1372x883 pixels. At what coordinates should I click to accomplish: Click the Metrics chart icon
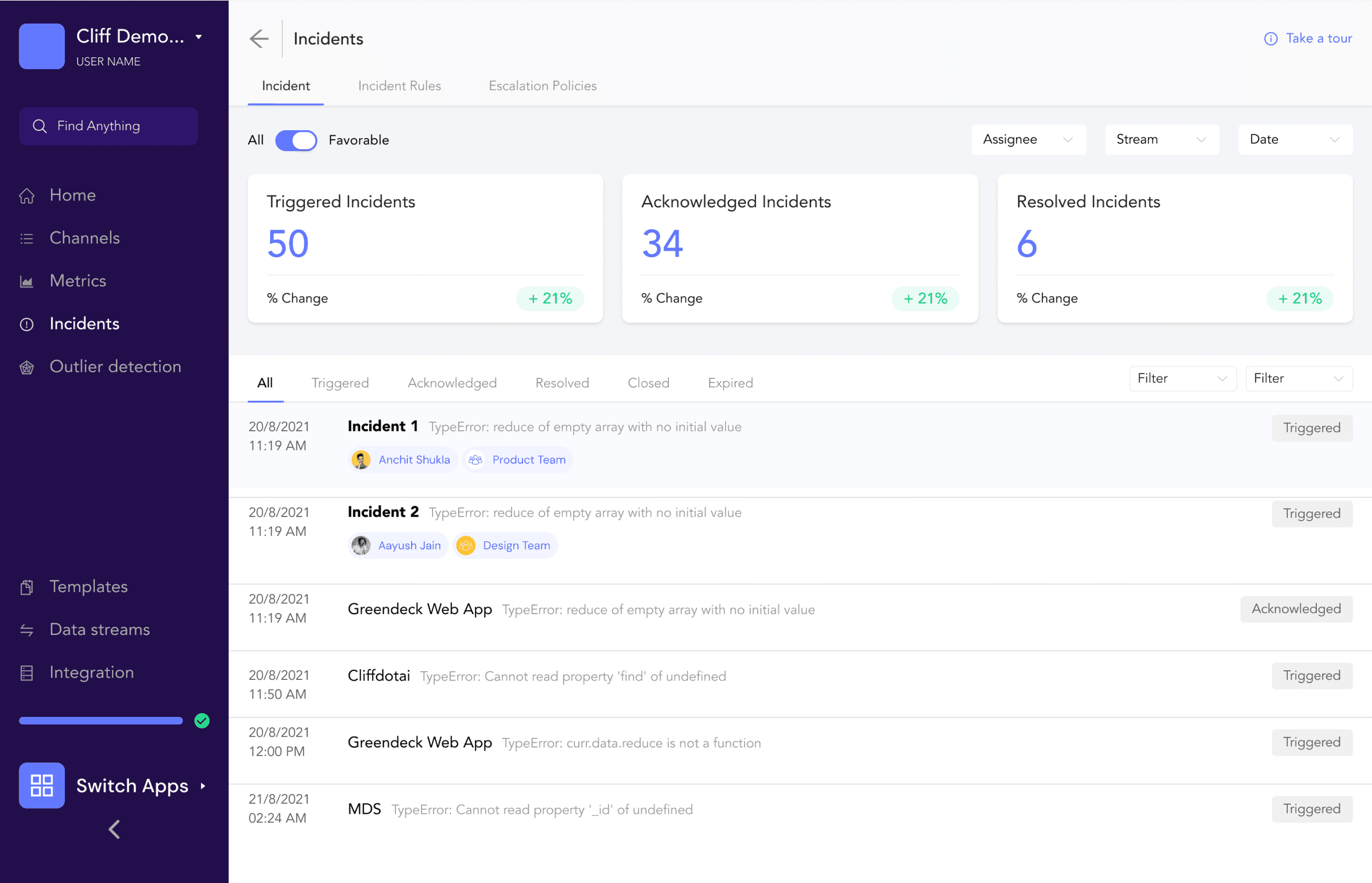(x=27, y=281)
